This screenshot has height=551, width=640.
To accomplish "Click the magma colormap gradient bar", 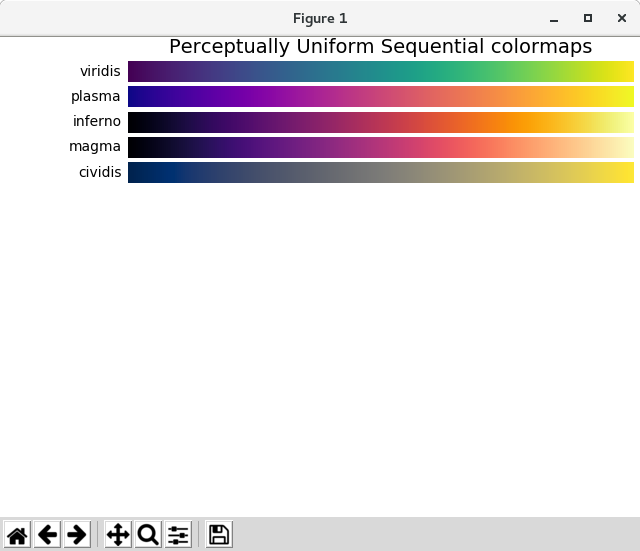I will click(381, 147).
